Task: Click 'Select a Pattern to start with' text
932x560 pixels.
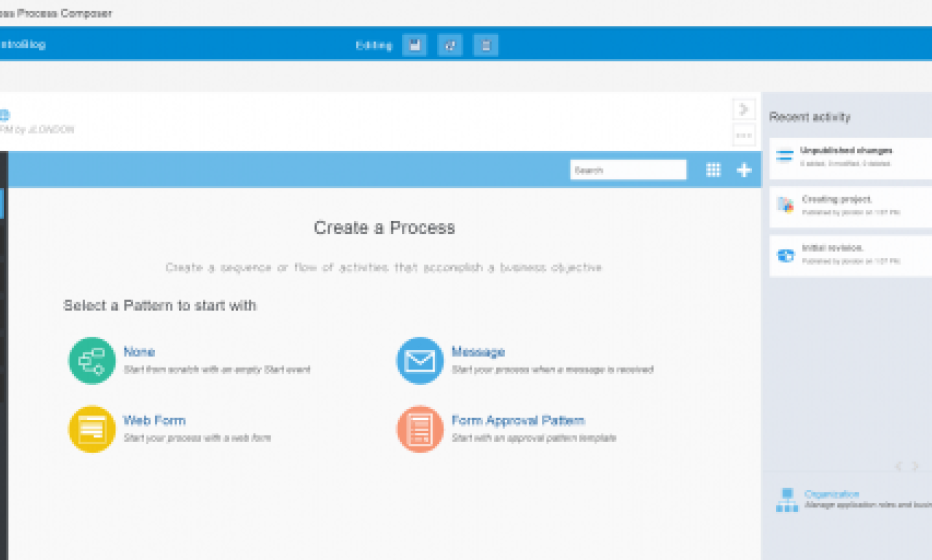Action: 160,306
